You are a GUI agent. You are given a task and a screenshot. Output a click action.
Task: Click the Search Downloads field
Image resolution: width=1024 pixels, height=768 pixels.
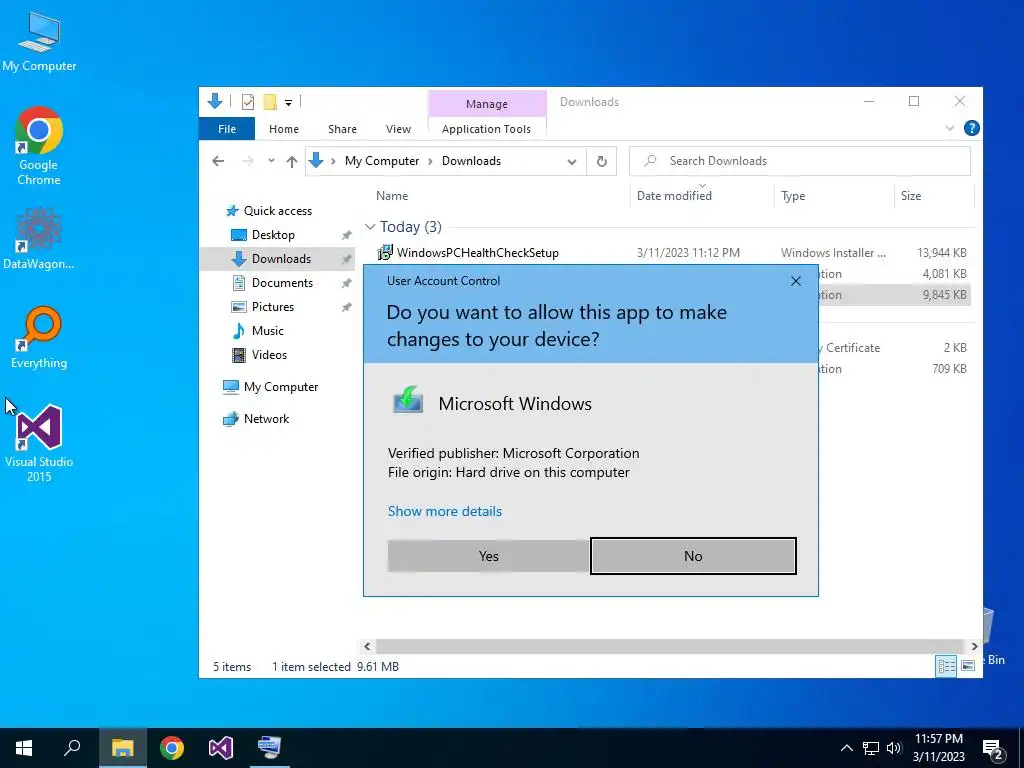(x=799, y=161)
